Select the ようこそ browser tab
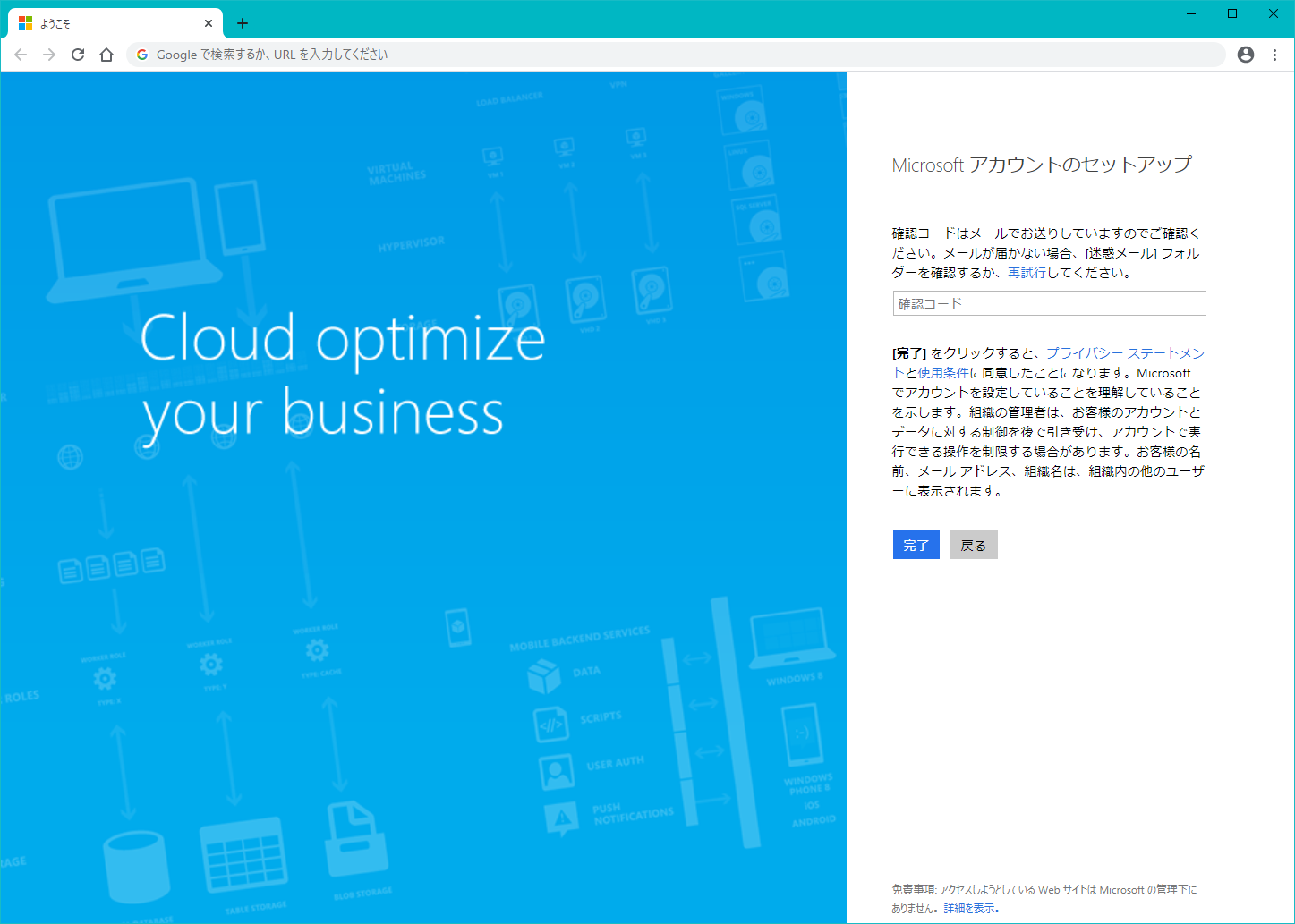 [116, 23]
